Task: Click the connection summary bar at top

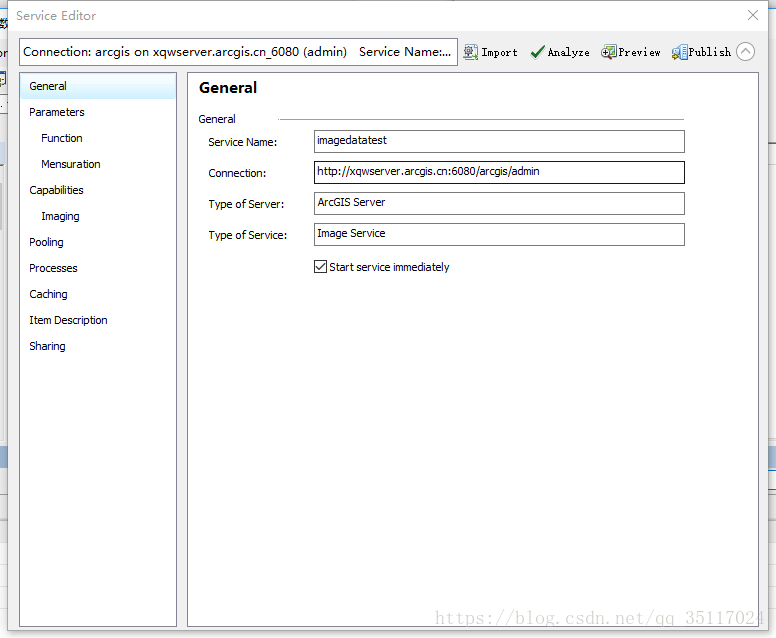Action: coord(238,52)
